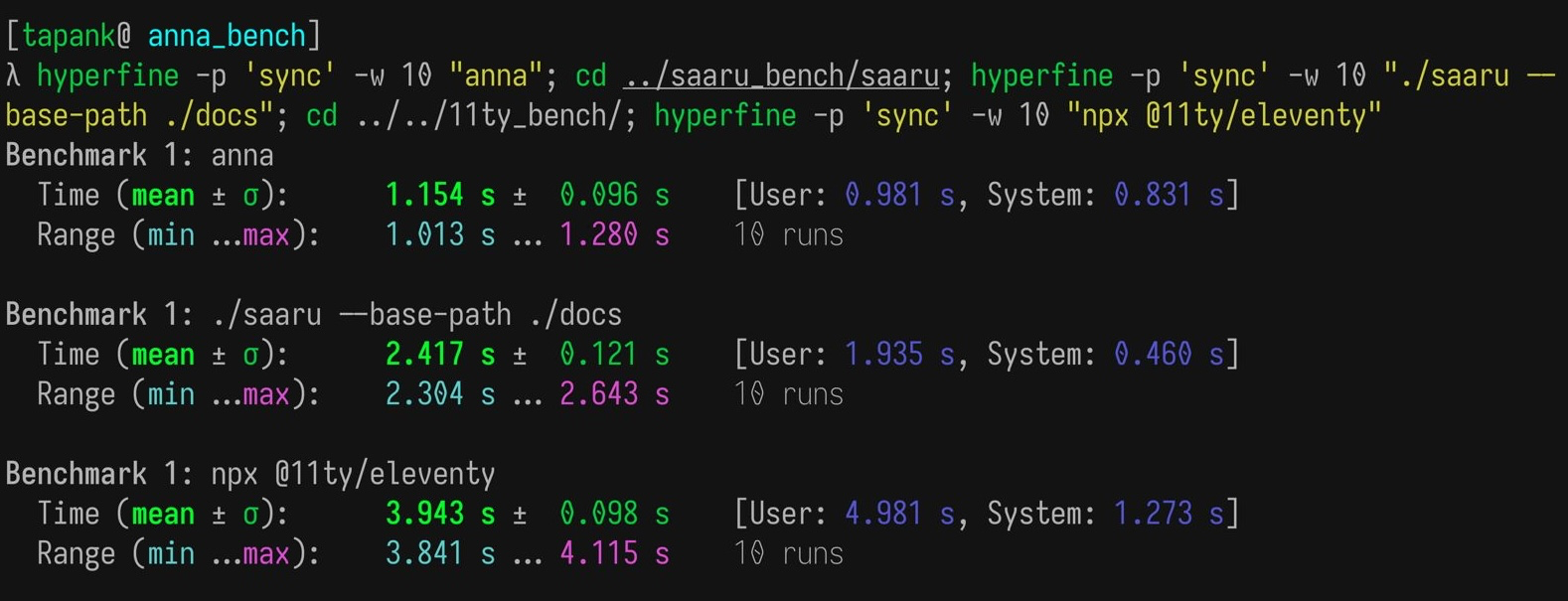Click the mean time '2.417 s'

(440, 355)
